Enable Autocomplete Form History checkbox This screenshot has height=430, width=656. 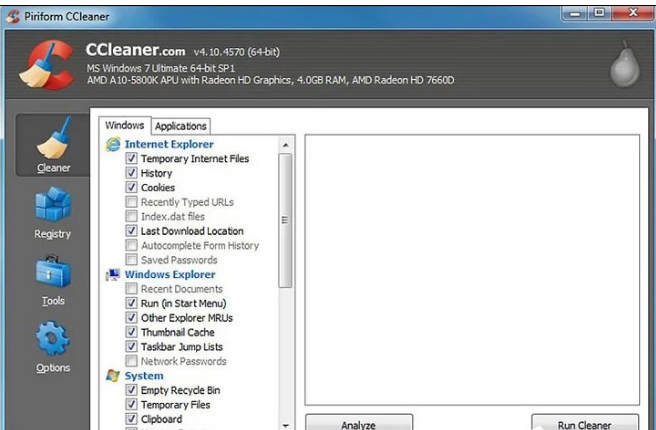(x=131, y=245)
